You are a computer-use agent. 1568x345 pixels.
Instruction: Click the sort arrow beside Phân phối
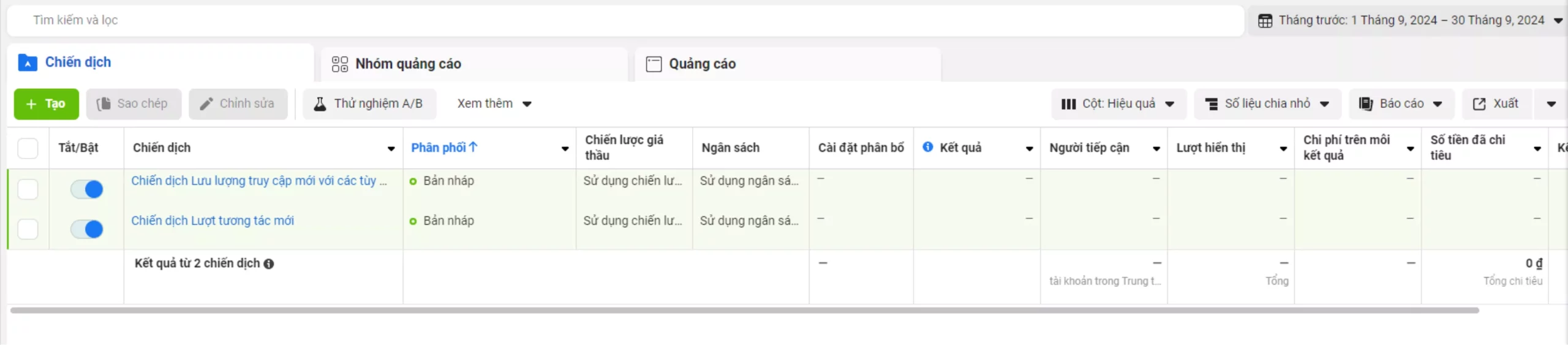[x=473, y=147]
